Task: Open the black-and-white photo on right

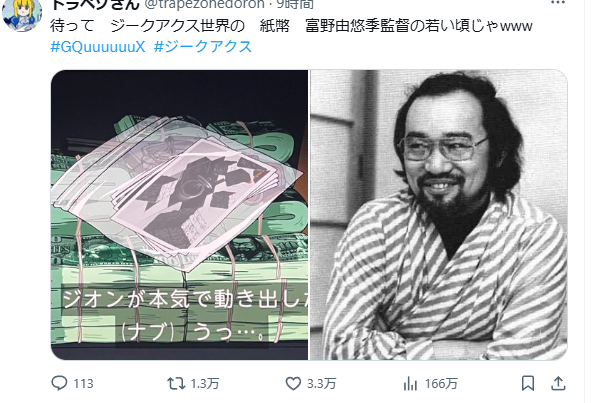Action: point(439,215)
